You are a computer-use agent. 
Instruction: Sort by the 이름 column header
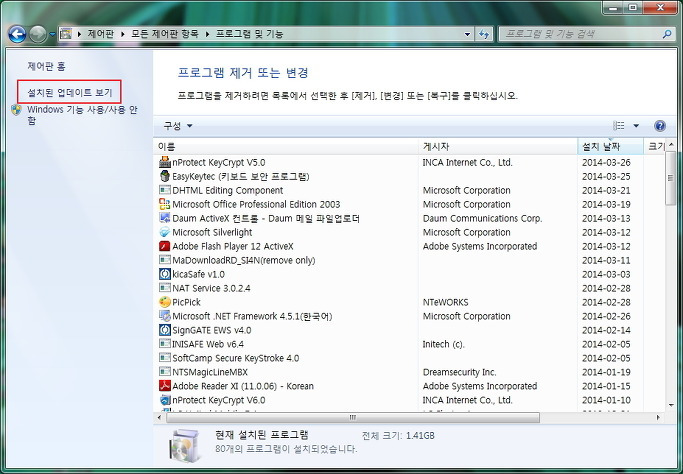286,146
